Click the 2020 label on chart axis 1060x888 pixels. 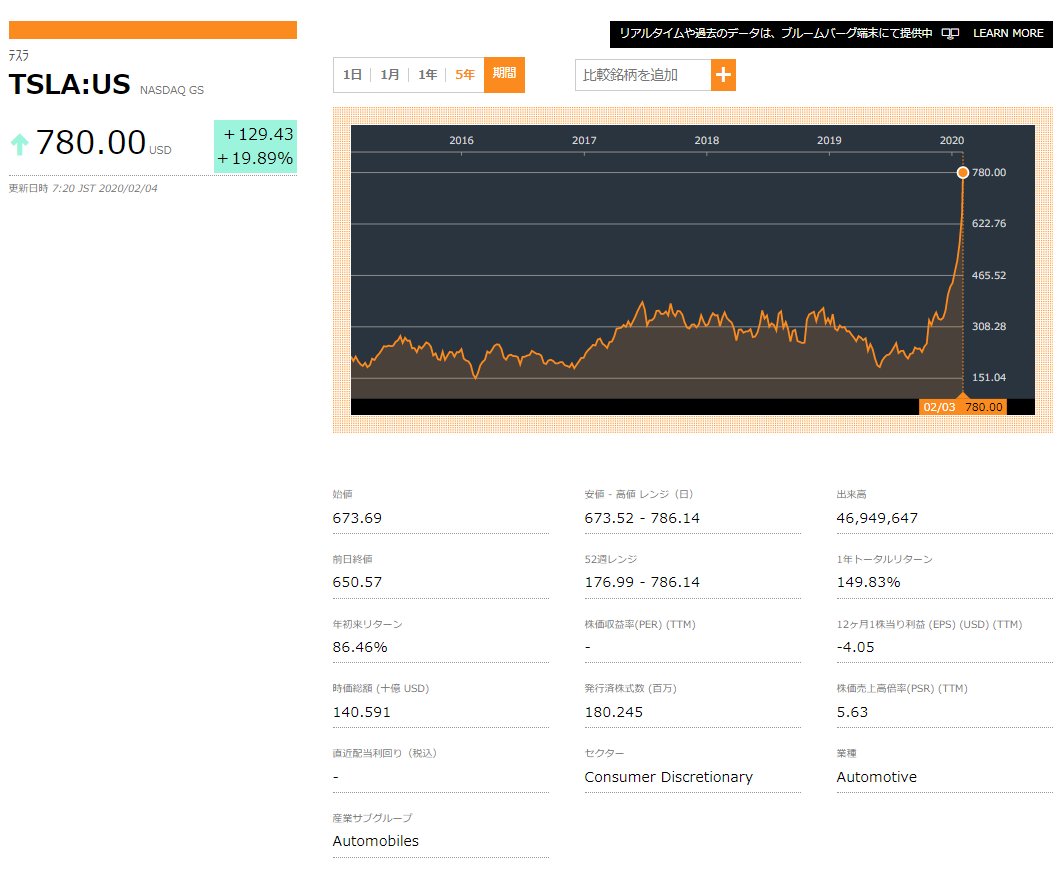(951, 140)
